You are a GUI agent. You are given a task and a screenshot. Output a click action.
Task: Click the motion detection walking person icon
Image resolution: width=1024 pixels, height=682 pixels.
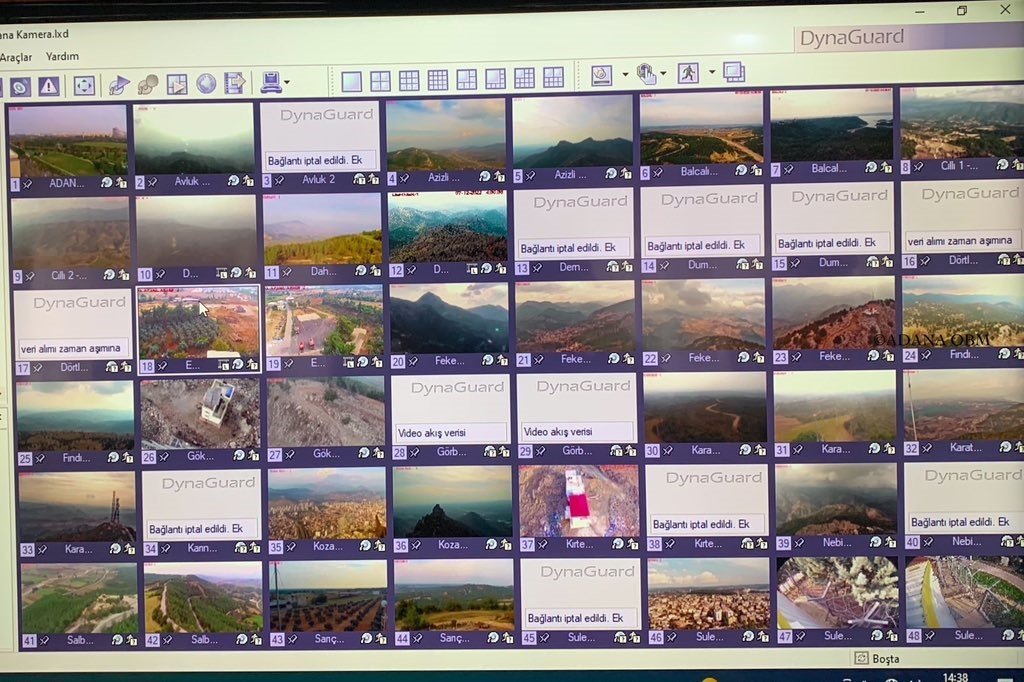pos(688,73)
